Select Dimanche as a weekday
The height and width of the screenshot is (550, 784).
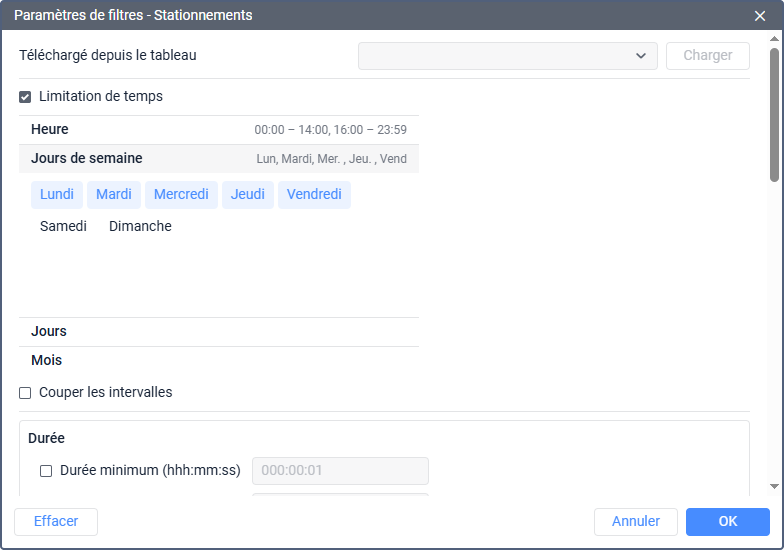point(140,226)
